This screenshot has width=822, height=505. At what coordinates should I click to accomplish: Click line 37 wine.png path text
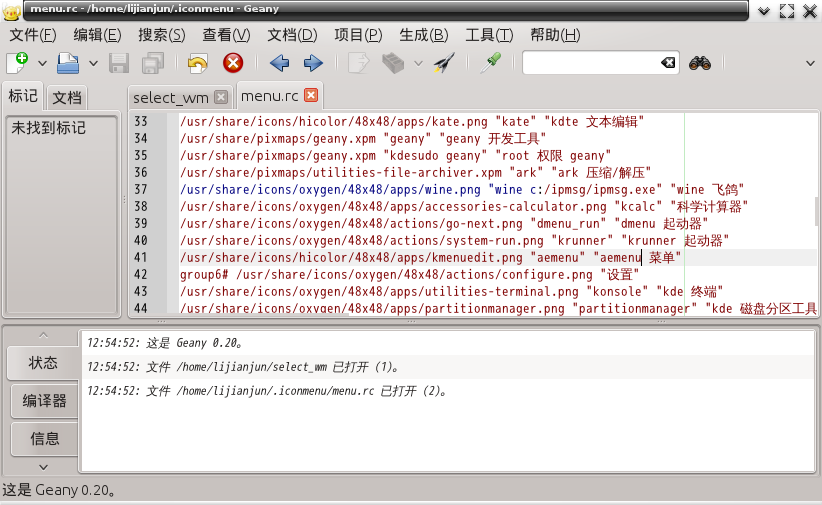pos(330,189)
